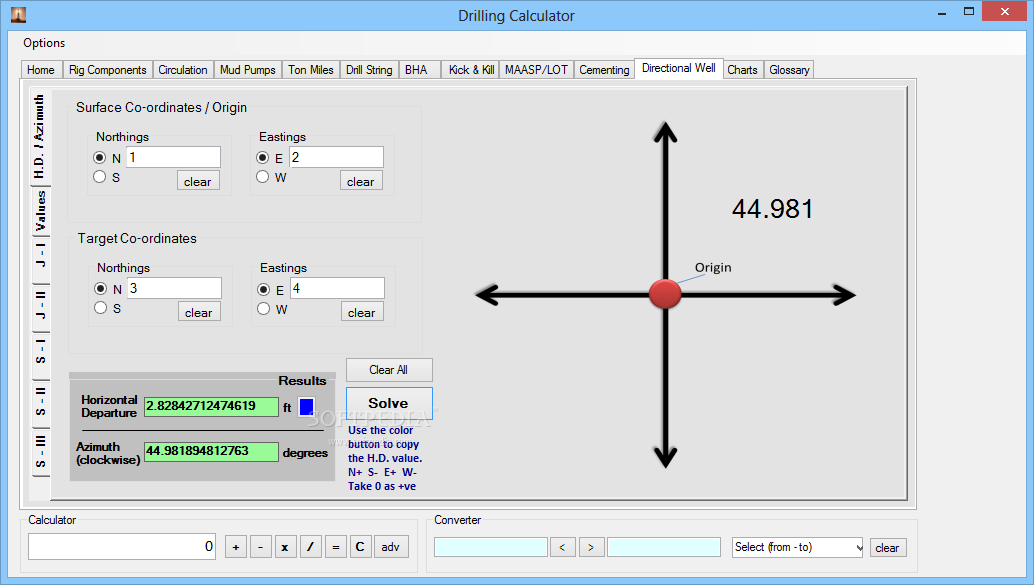Screen dimensions: 1034x585
Task: Click the calculator equals button
Action: click(336, 547)
